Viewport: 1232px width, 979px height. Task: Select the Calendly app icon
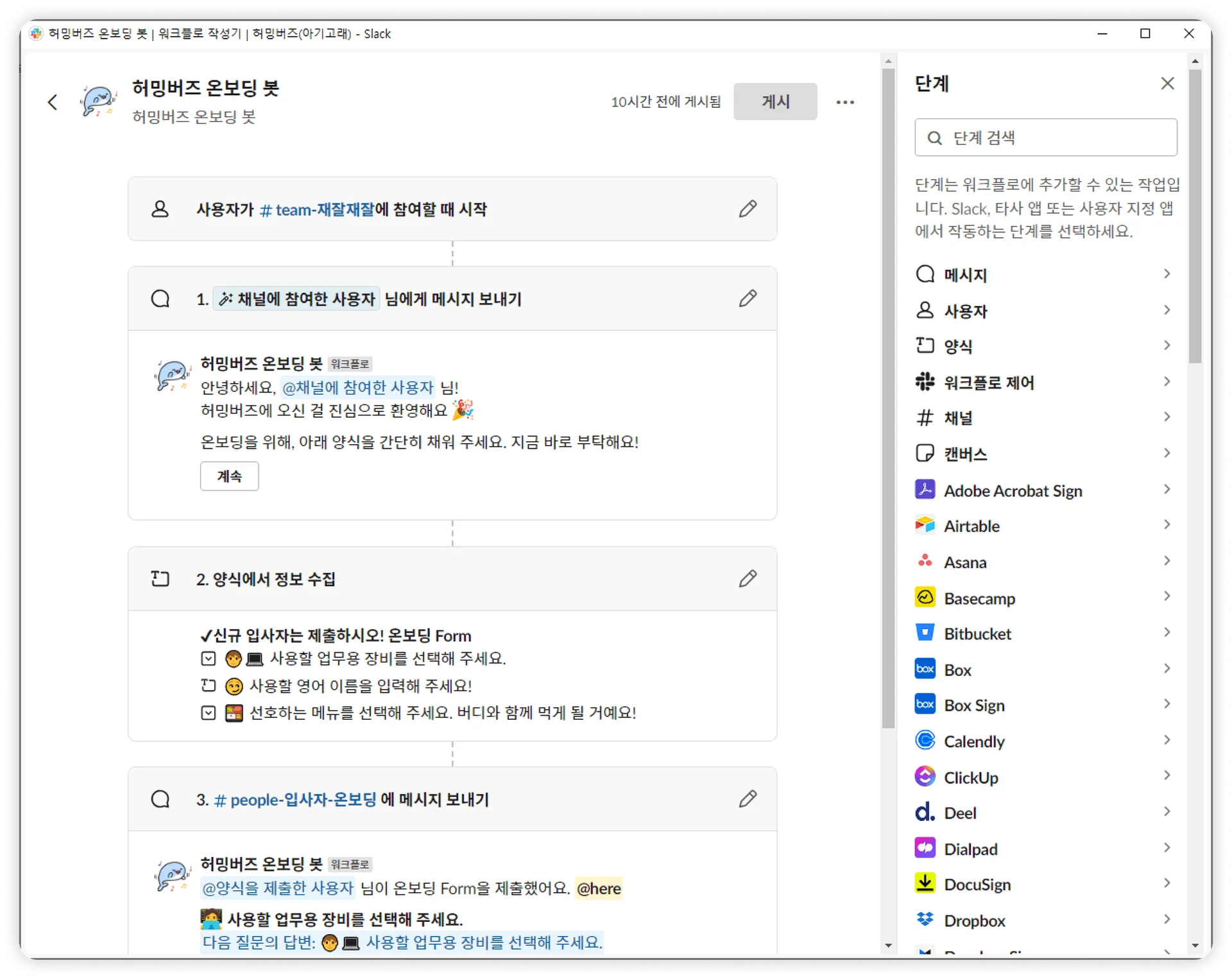click(x=925, y=741)
